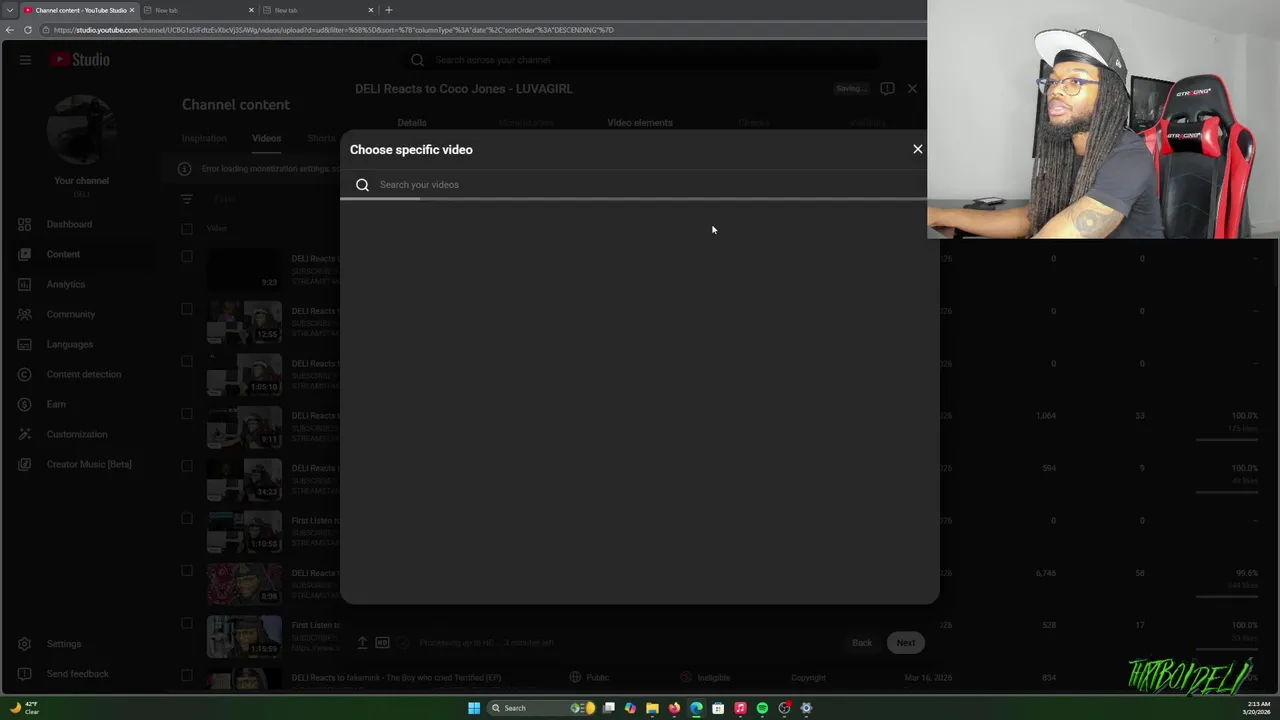Check the box for the 1:05:10 video
The height and width of the screenshot is (720, 1280).
tap(187, 361)
